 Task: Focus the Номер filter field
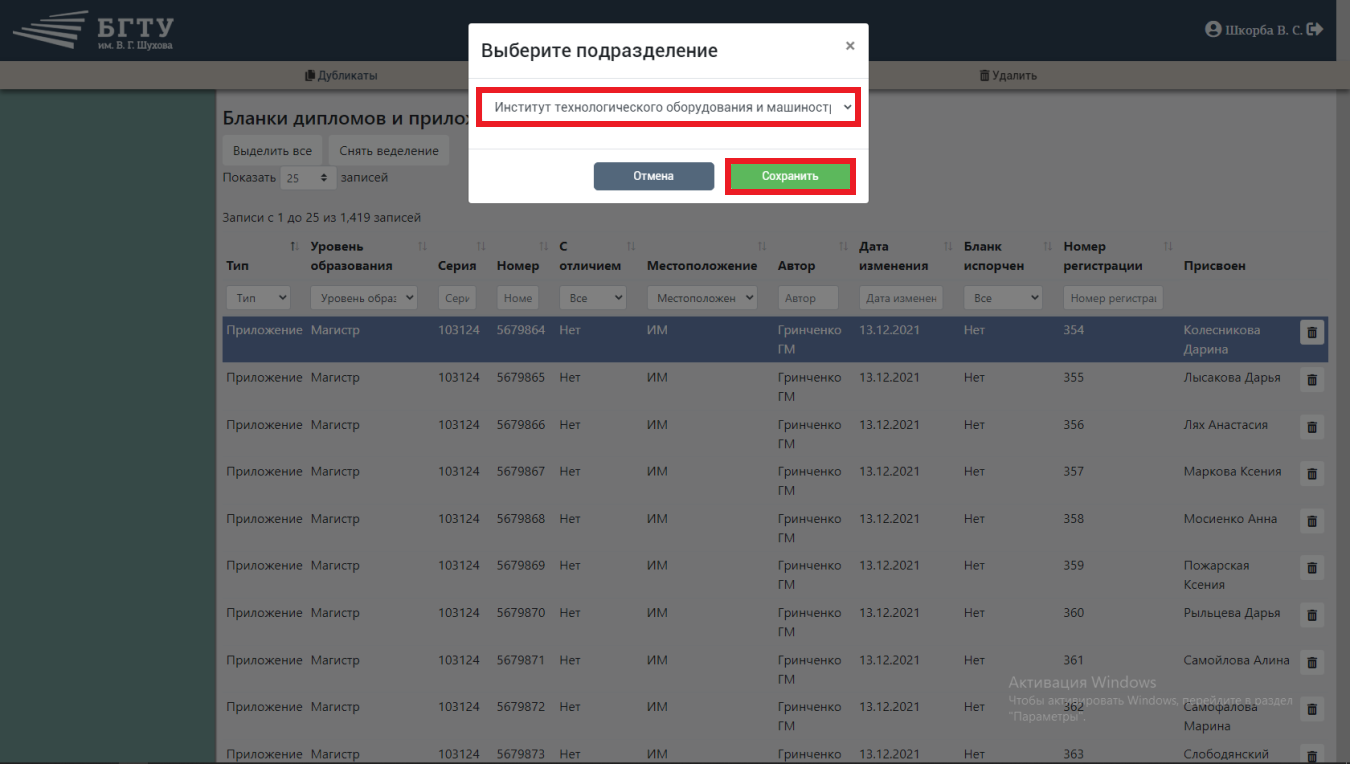point(518,298)
